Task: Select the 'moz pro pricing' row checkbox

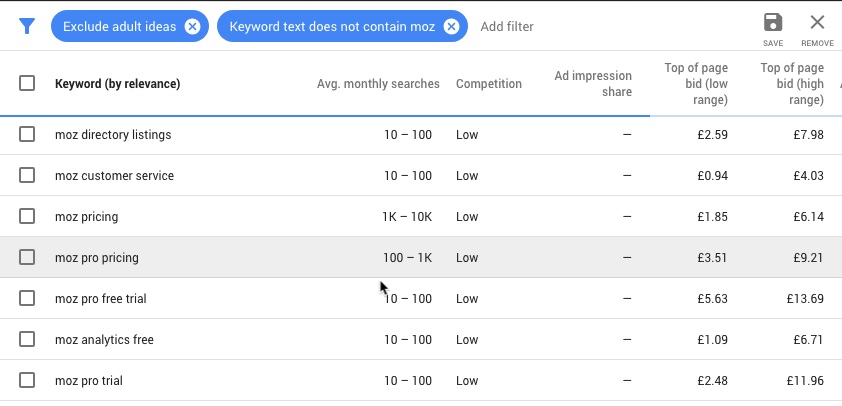Action: (x=27, y=257)
